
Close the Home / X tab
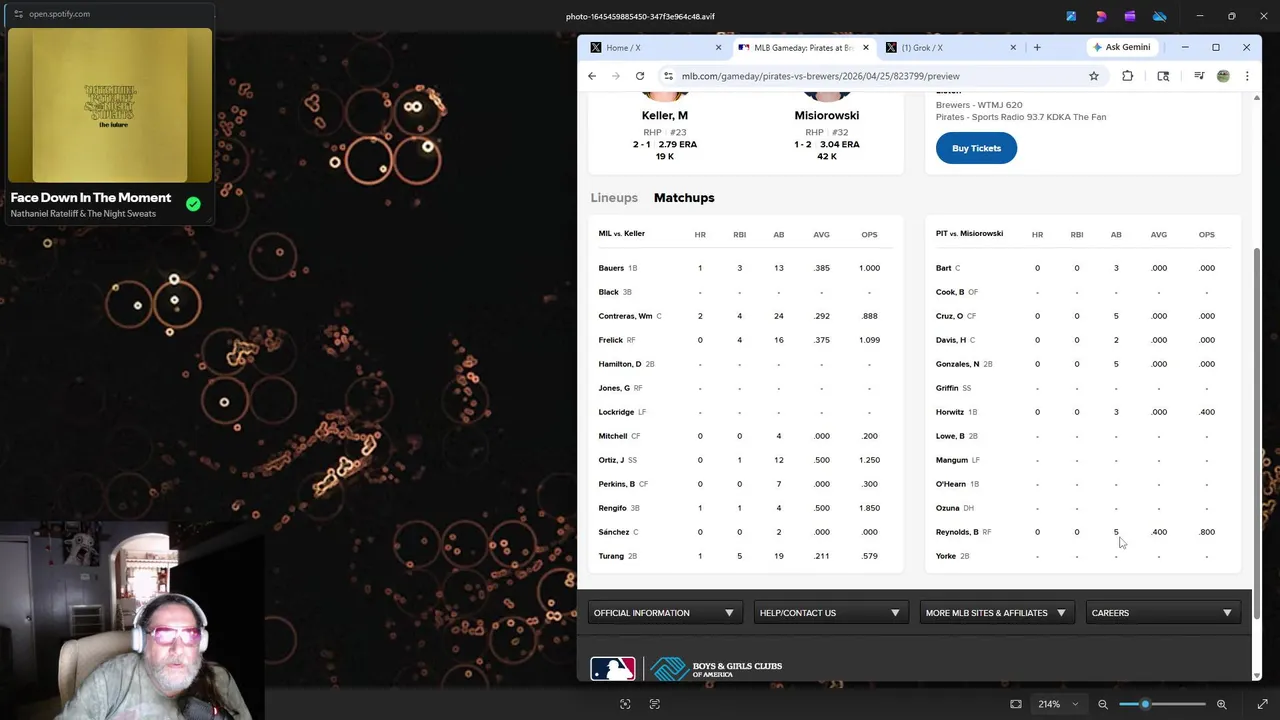718,47
